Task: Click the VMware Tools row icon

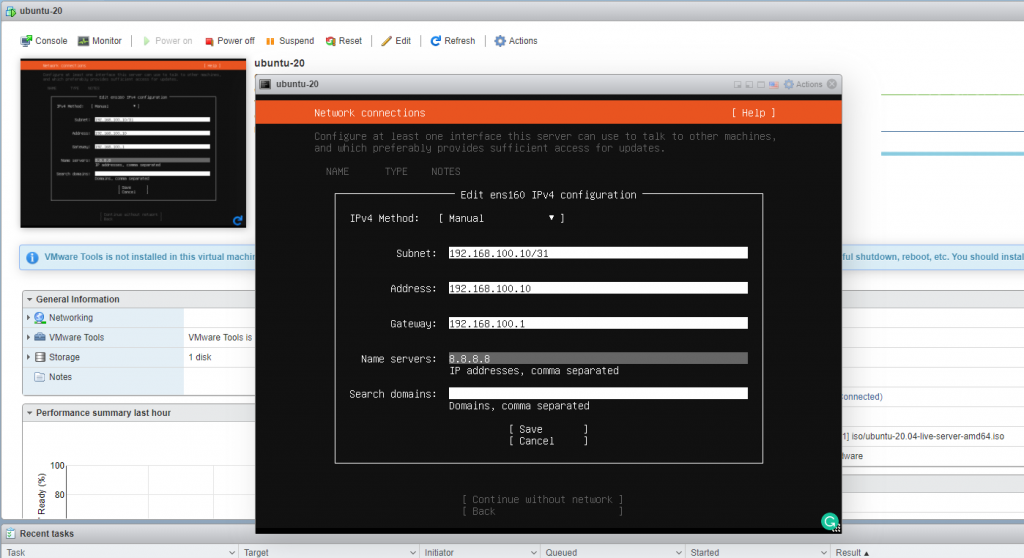Action: (x=40, y=337)
